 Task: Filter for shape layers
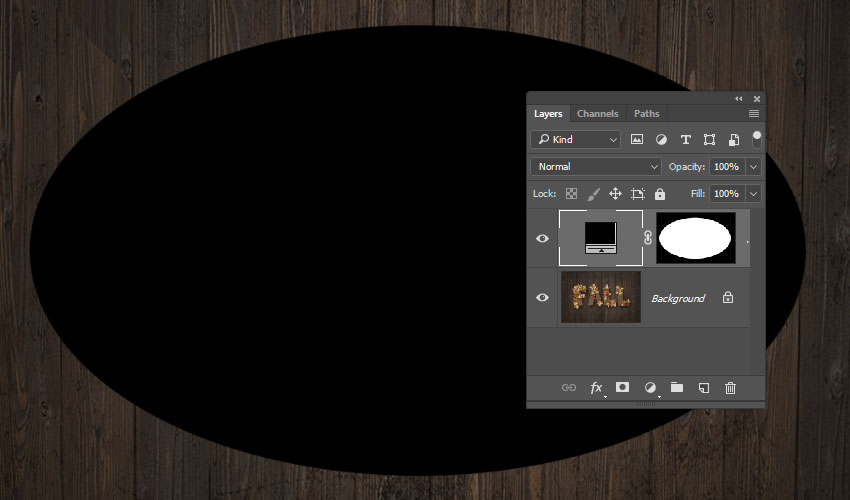(x=709, y=139)
